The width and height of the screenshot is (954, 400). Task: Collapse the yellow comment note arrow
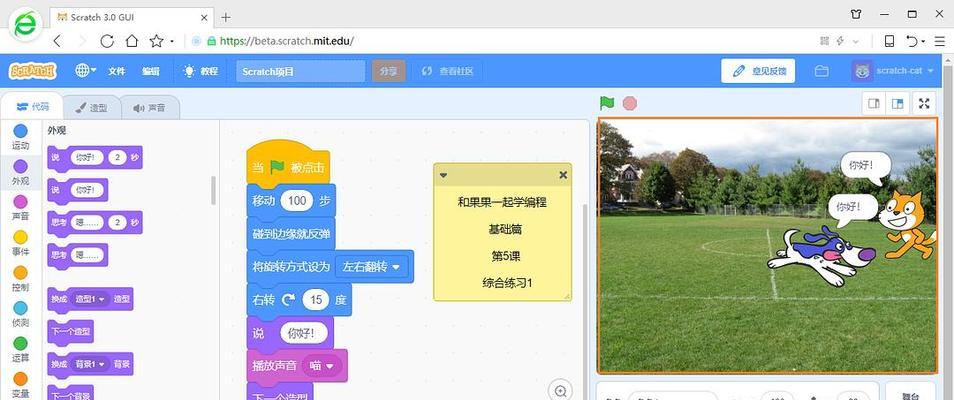click(444, 175)
